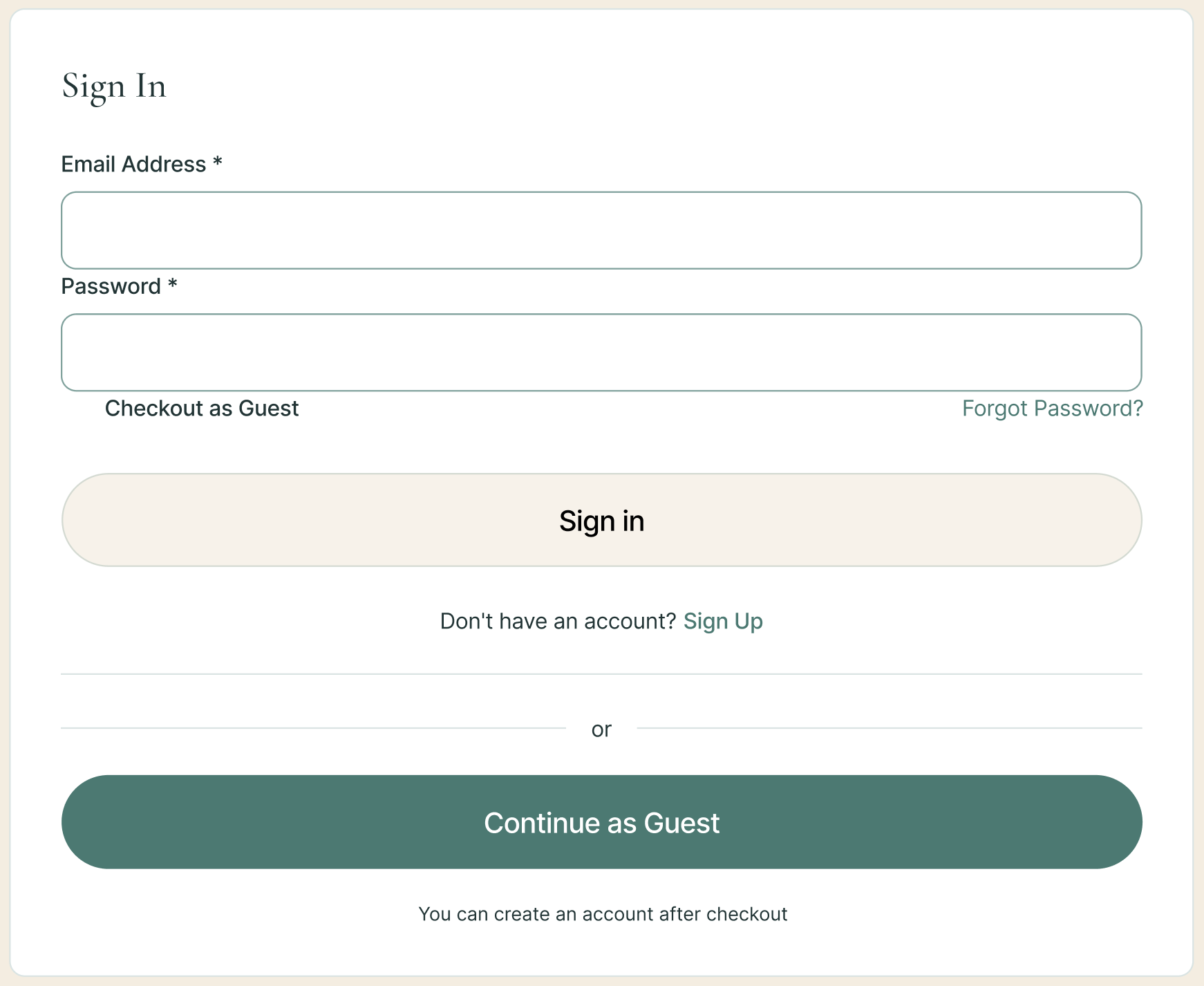The height and width of the screenshot is (986, 1204).
Task: Click the Password label text
Action: 111,286
